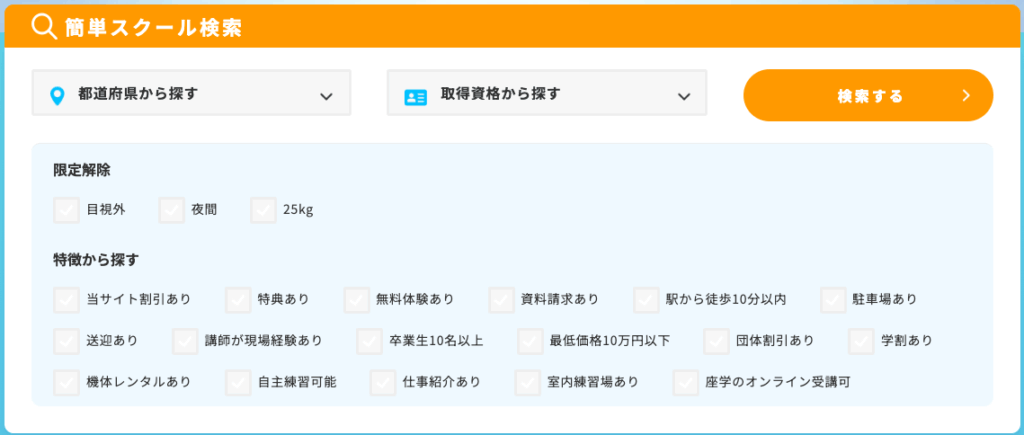1024x435 pixels.
Task: Check the 講師が現場経験あり box
Action: 185,341
